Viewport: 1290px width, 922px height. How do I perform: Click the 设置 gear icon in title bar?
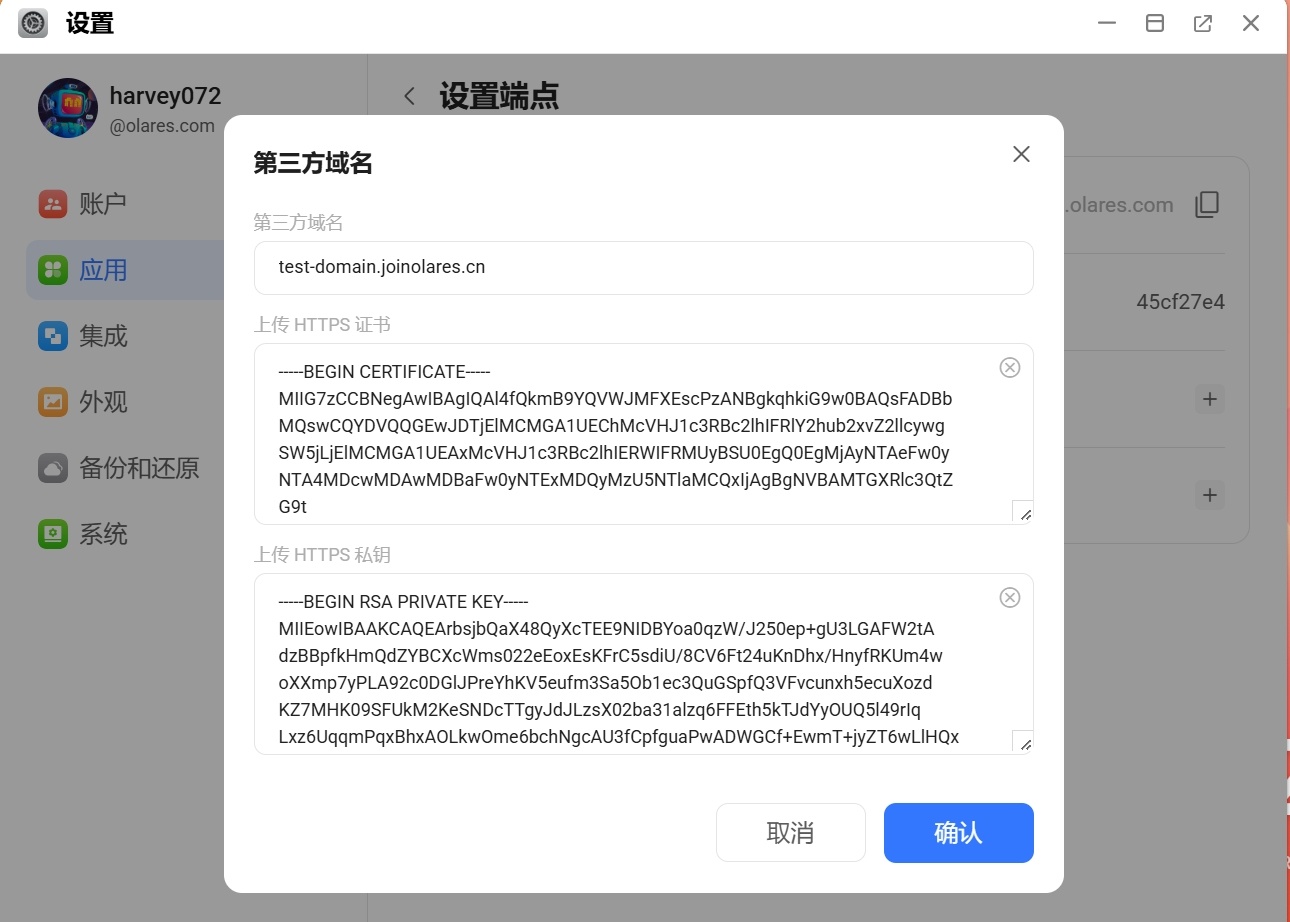[x=32, y=22]
